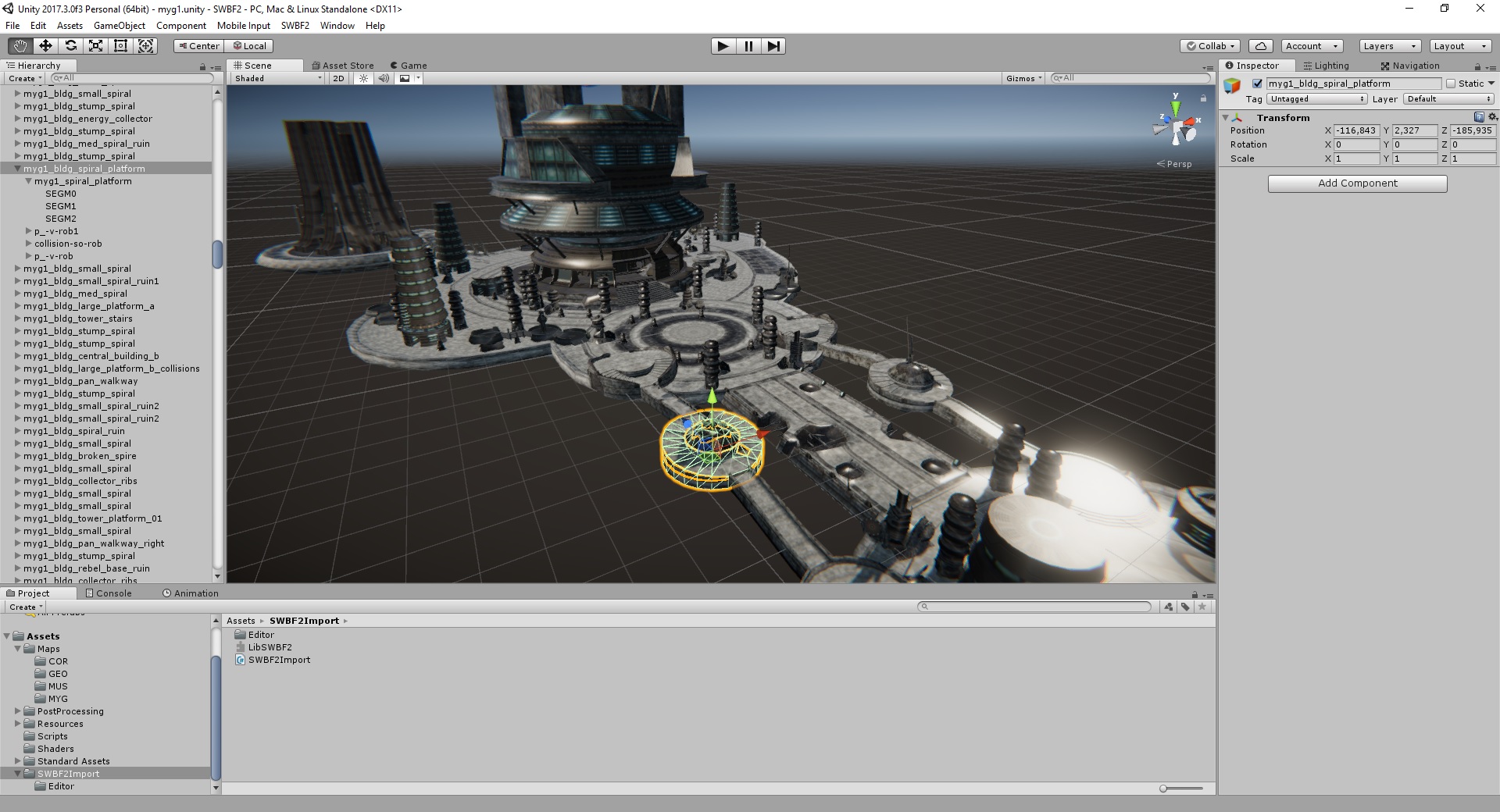Open the SWBF2 menu
This screenshot has width=1500, height=812.
295,26
